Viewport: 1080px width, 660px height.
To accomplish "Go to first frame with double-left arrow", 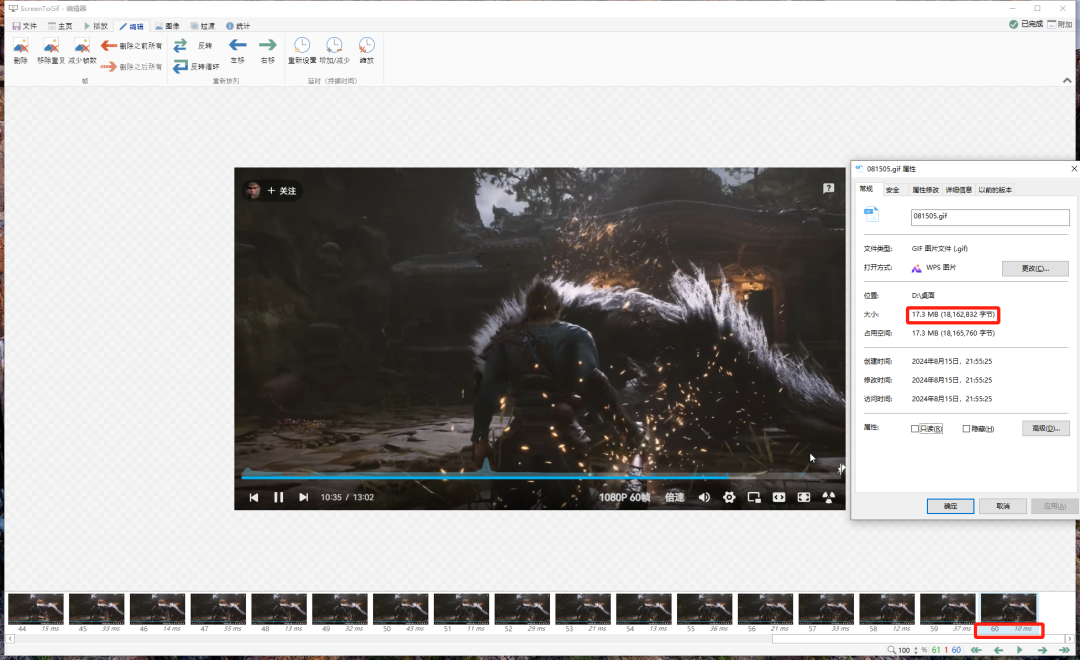I will point(976,650).
